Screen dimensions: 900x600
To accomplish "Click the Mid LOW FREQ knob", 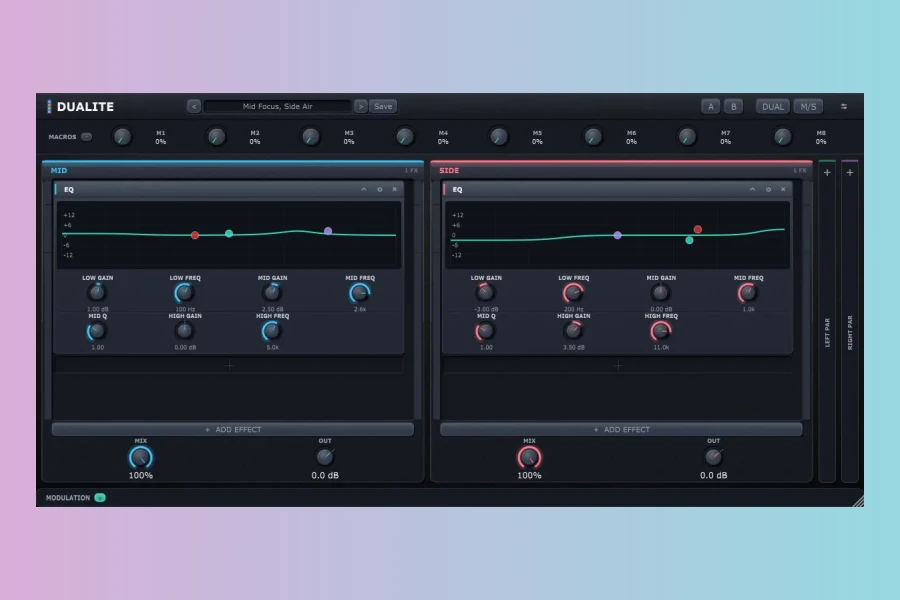I will click(184, 293).
